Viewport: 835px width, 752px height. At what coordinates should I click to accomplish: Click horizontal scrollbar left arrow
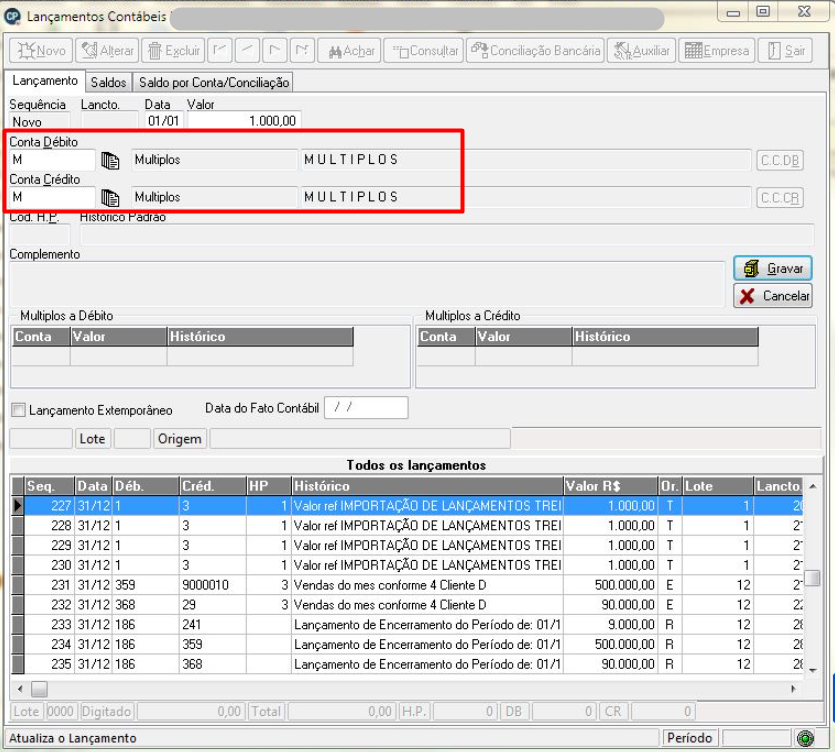point(20,689)
